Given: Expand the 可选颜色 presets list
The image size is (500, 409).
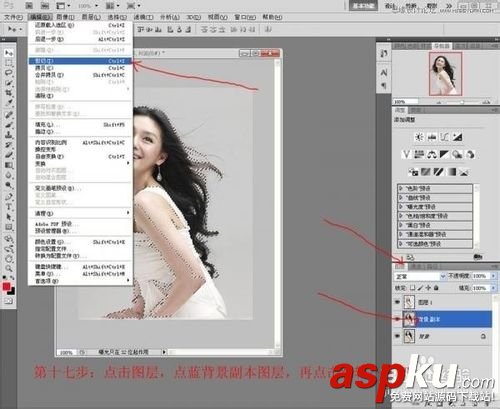Looking at the screenshot, I should click(401, 244).
